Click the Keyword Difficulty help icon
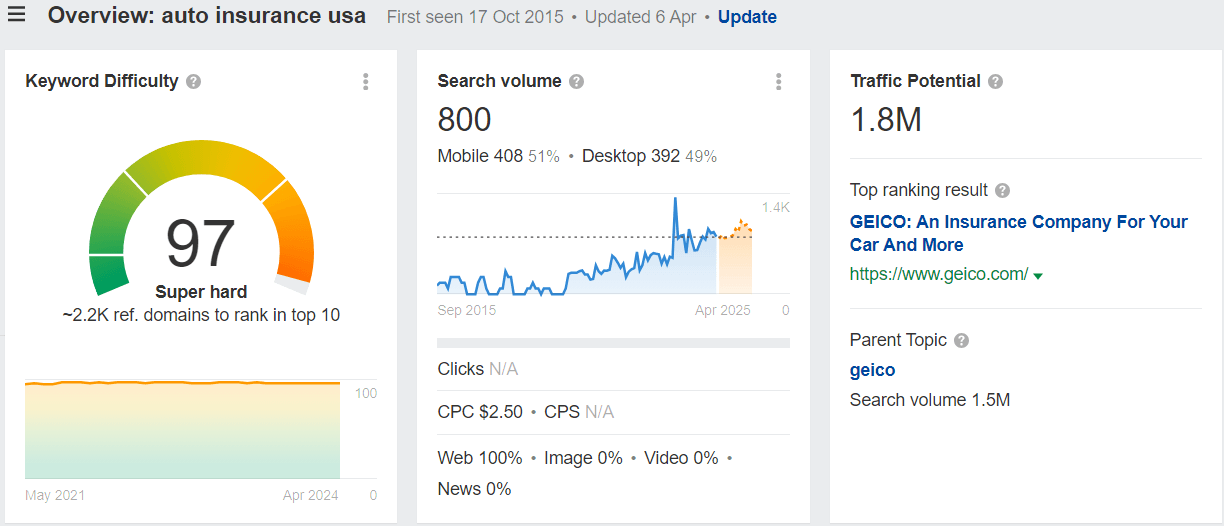 [194, 82]
